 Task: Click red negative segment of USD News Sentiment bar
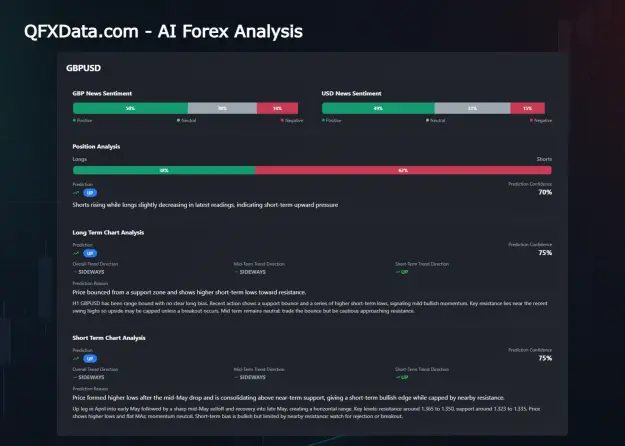point(528,108)
